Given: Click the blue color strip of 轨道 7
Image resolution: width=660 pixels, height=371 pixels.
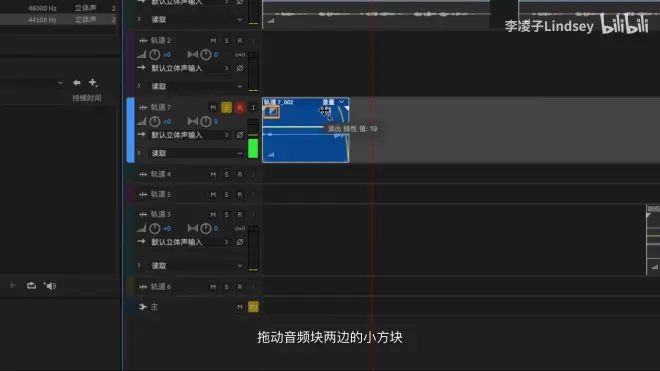Looking at the screenshot, I should 130,130.
